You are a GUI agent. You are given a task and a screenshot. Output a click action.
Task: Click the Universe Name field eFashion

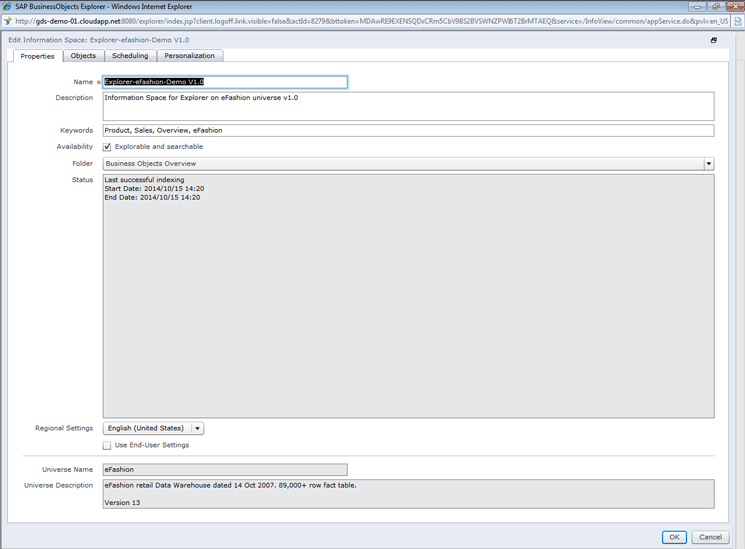(x=225, y=470)
